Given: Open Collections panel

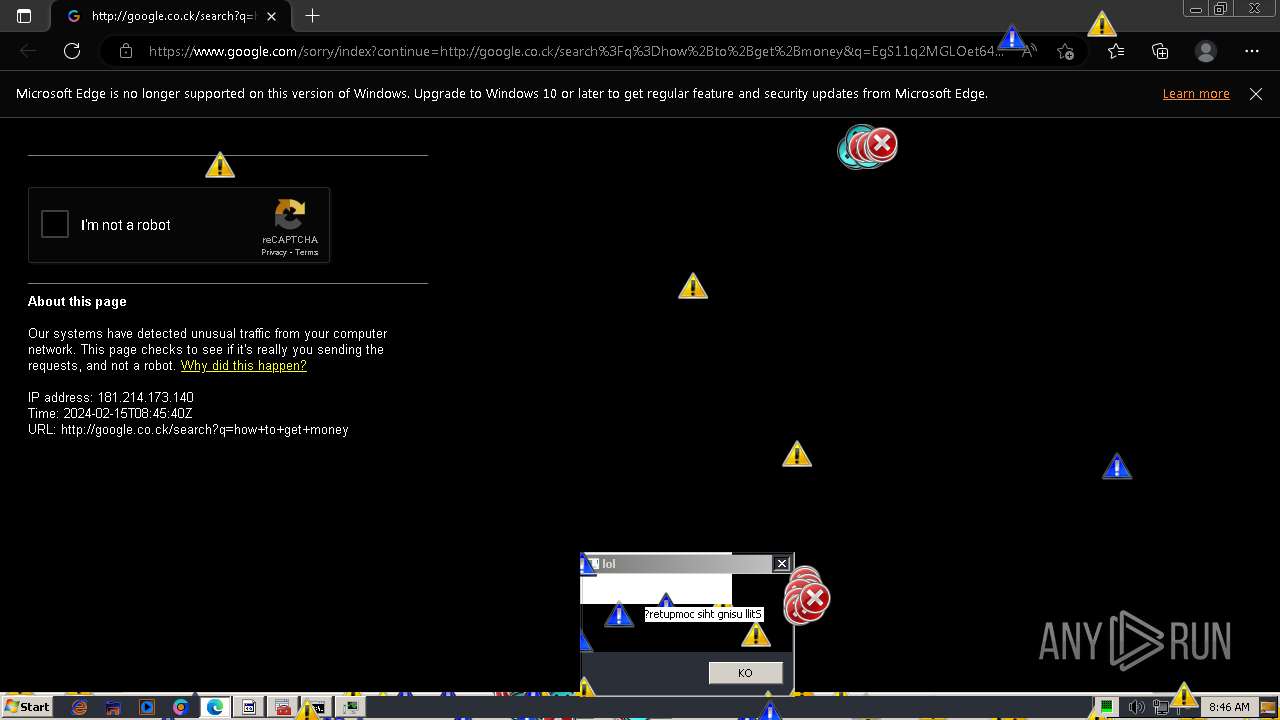Looking at the screenshot, I should tap(1160, 51).
